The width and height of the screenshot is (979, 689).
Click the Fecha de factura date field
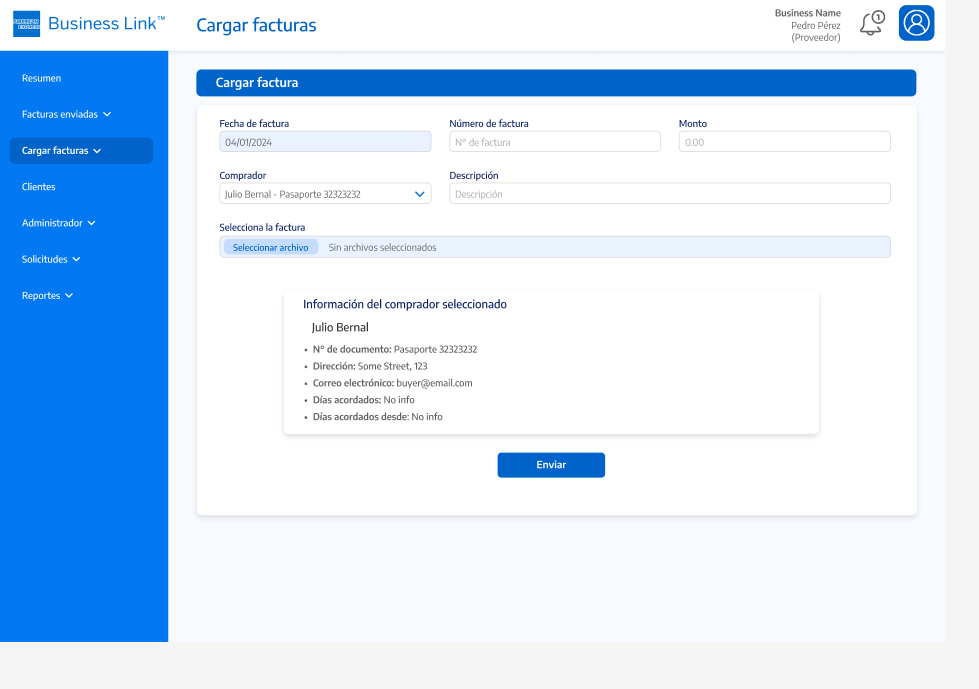click(325, 142)
